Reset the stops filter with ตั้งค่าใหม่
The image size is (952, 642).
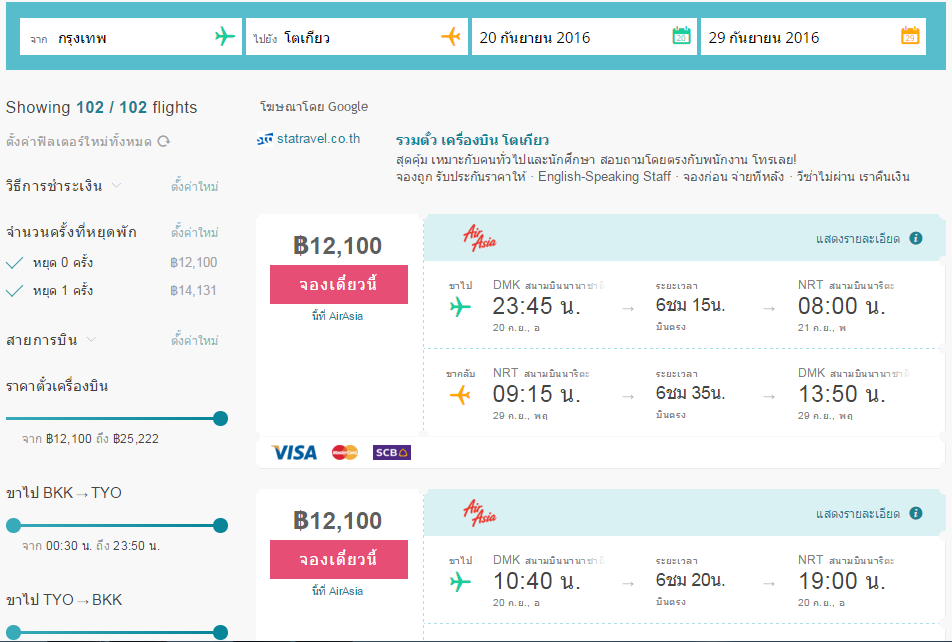pyautogui.click(x=194, y=232)
